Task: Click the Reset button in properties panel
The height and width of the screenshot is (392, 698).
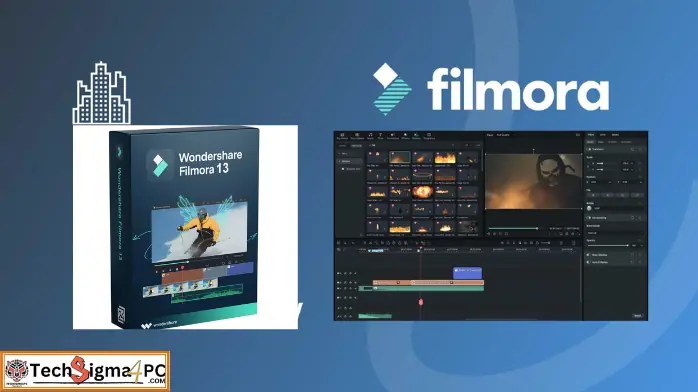Action: pos(637,315)
